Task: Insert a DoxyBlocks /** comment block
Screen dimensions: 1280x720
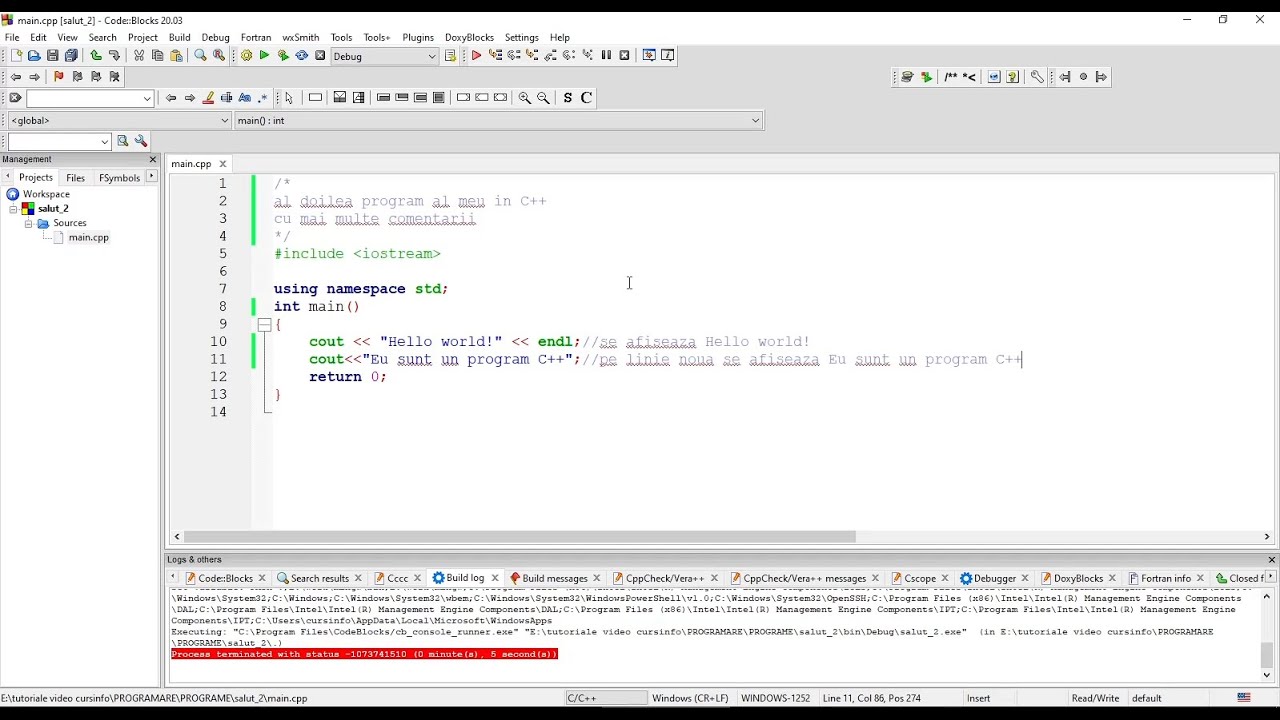Action: pos(950,77)
